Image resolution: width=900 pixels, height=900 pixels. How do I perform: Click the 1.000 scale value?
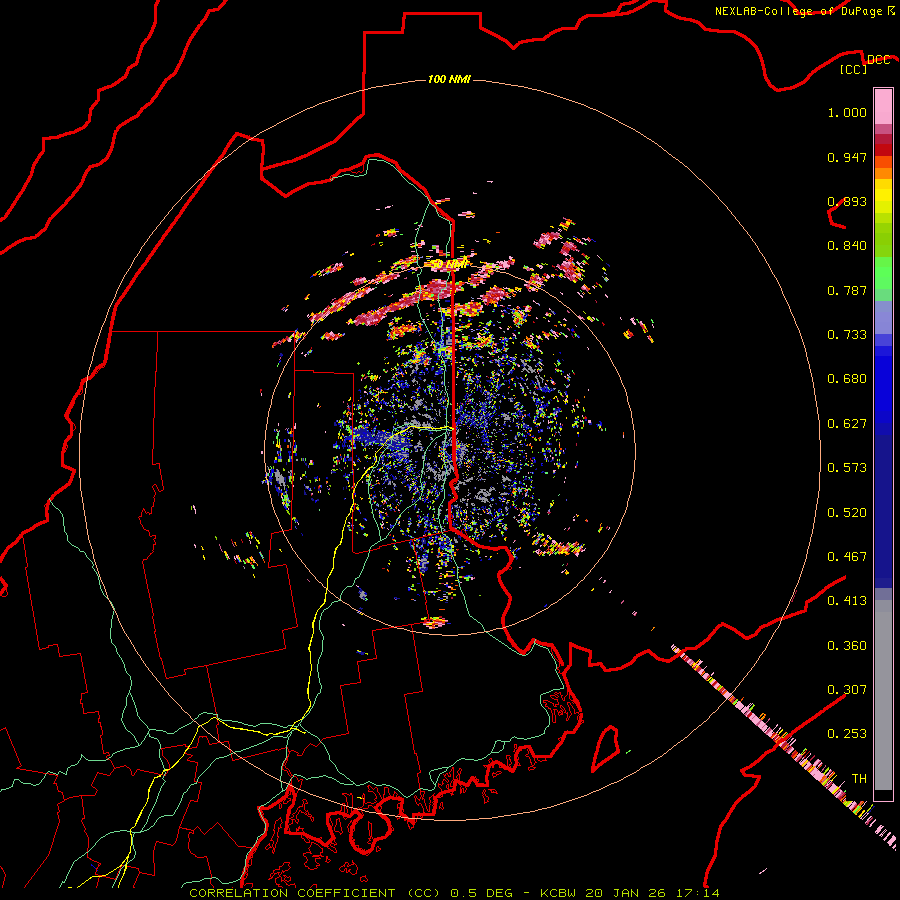847,112
